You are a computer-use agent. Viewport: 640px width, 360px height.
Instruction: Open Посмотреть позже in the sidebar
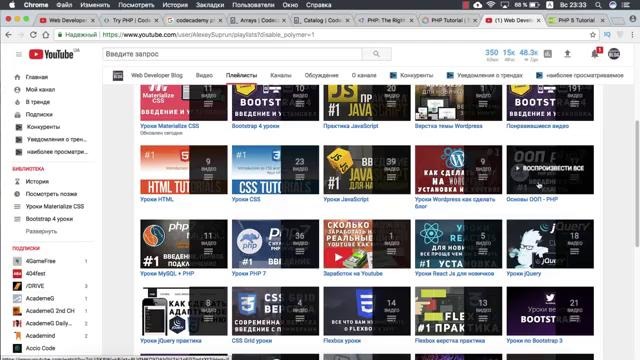click(51, 194)
